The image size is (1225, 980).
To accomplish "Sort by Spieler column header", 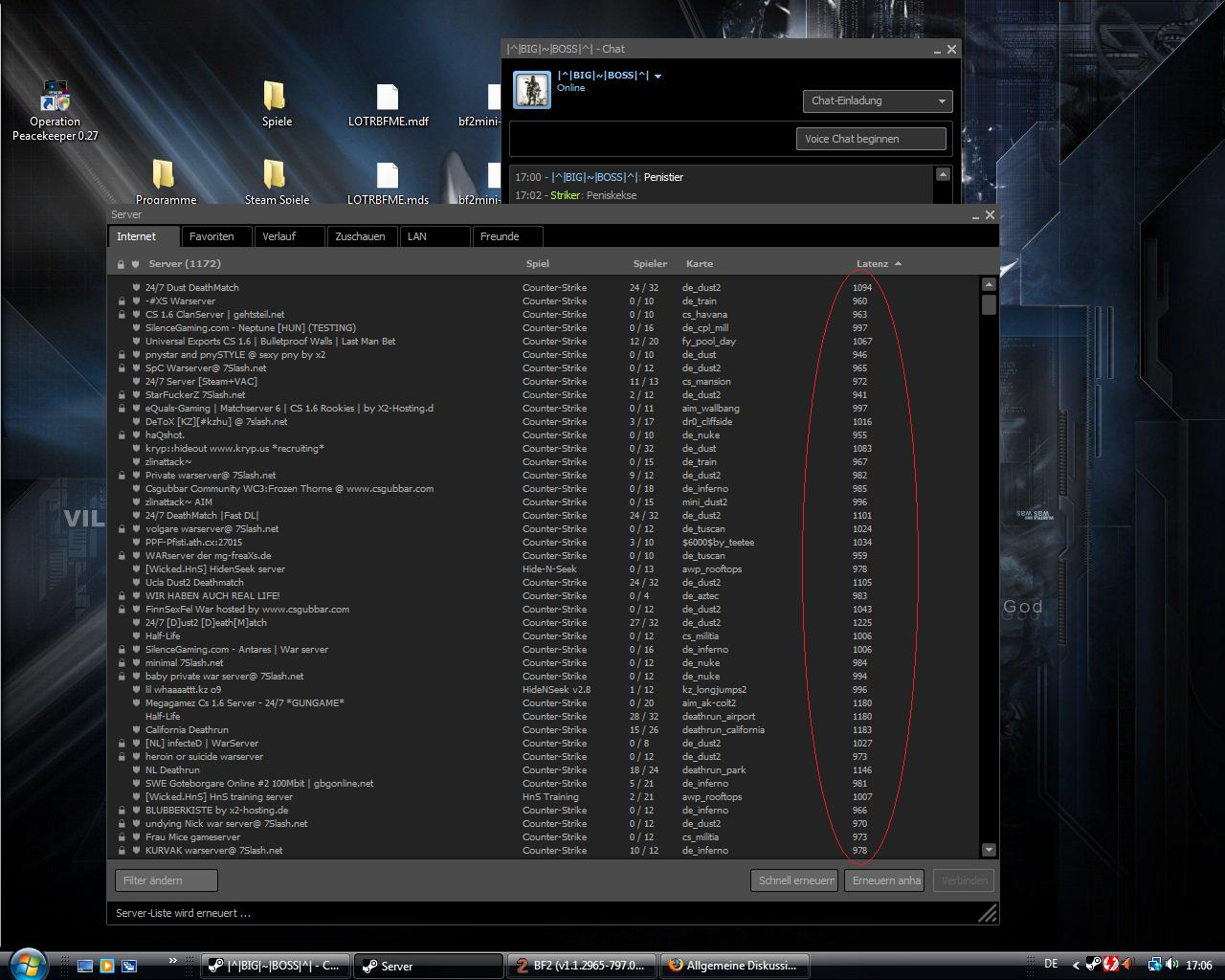I will tap(650, 264).
